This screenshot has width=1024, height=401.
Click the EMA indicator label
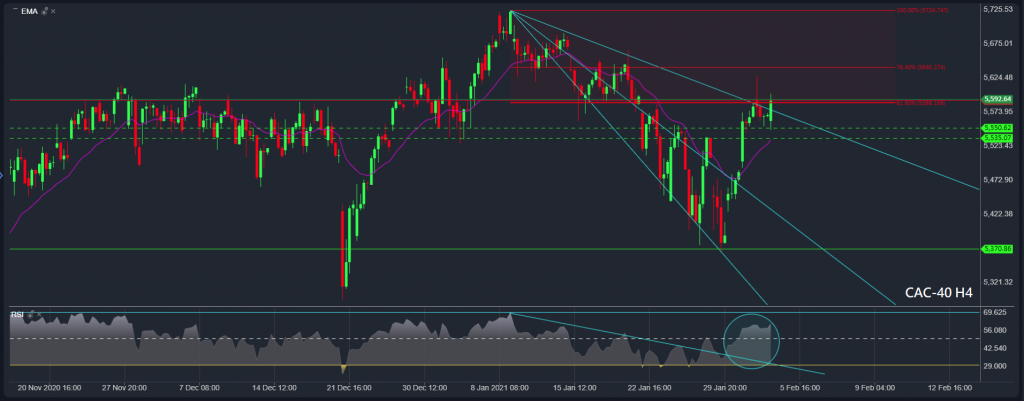[x=29, y=9]
